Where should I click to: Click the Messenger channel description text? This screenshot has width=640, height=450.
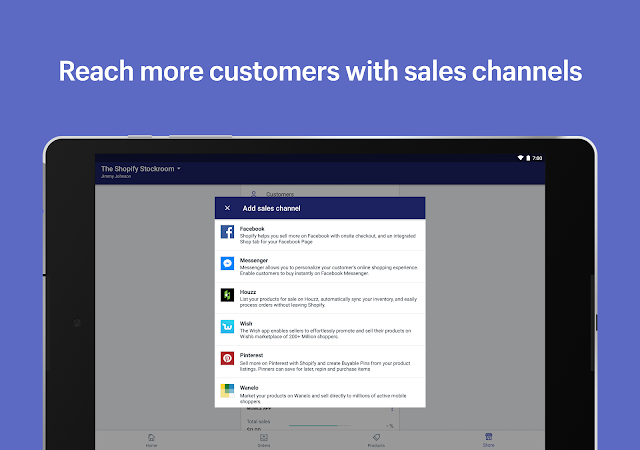(x=329, y=270)
